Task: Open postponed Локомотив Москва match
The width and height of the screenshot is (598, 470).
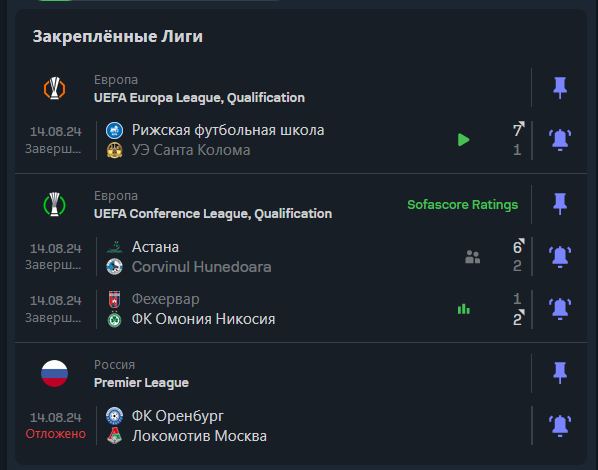Action: [273, 426]
